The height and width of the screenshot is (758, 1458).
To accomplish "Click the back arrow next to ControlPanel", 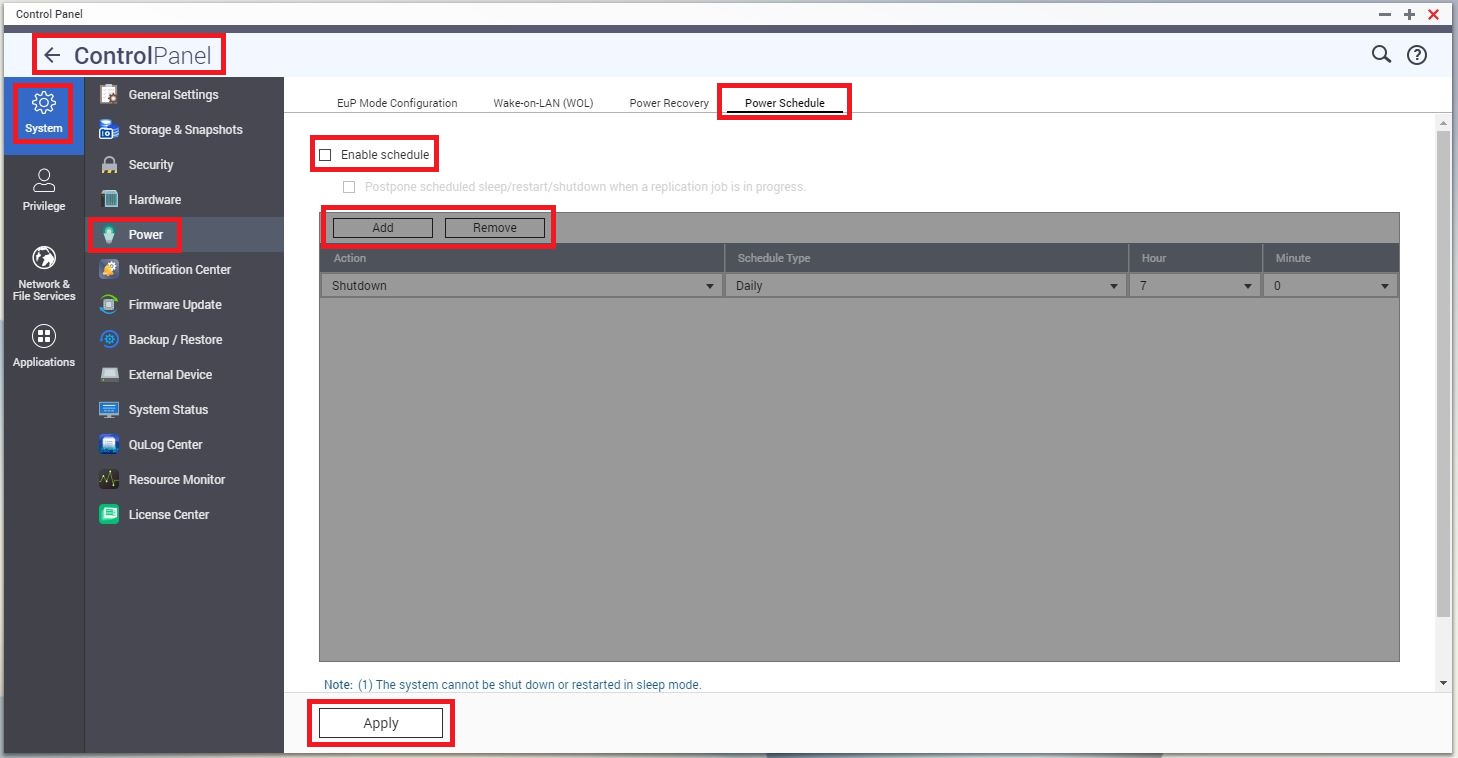I will pos(52,56).
